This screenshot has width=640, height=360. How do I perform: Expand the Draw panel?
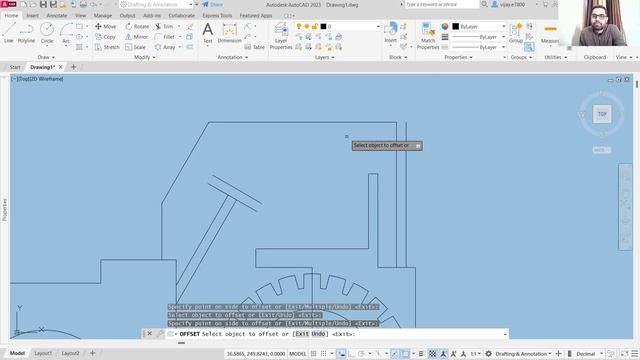pos(46,57)
